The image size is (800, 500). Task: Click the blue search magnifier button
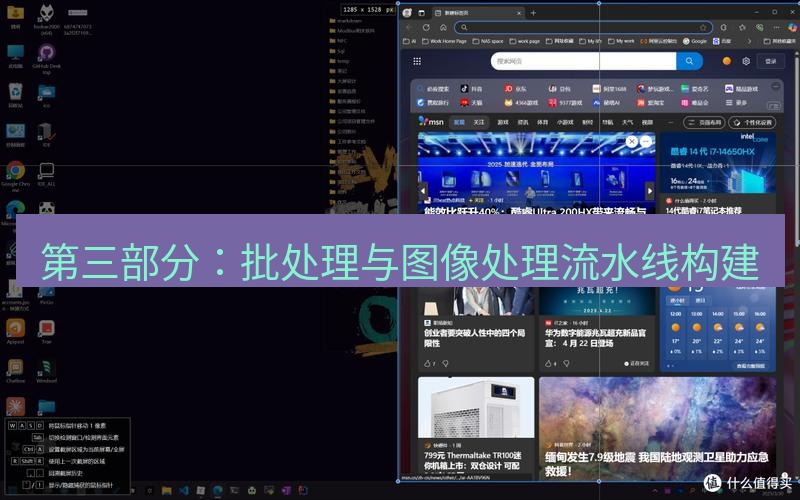point(689,61)
